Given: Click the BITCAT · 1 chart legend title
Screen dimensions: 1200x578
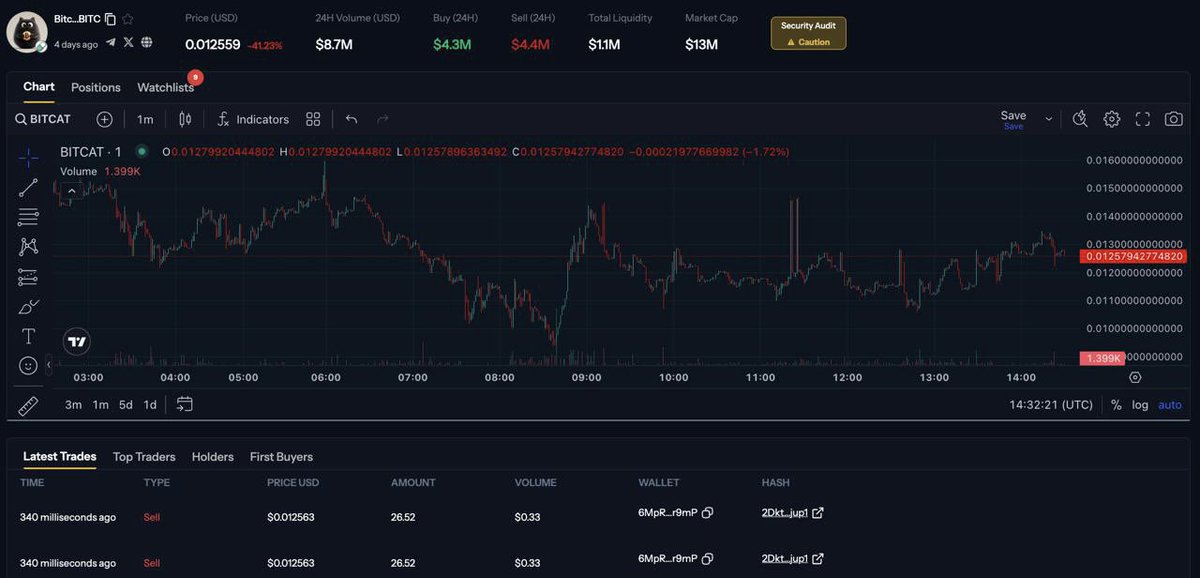Looking at the screenshot, I should pos(91,152).
